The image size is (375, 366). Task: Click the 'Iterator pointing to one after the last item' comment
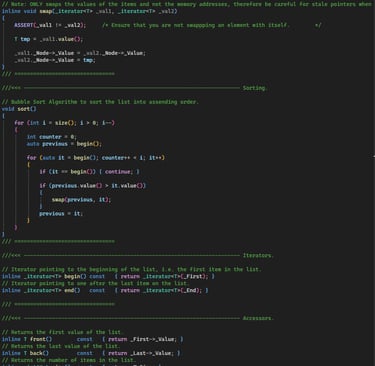click(95, 283)
